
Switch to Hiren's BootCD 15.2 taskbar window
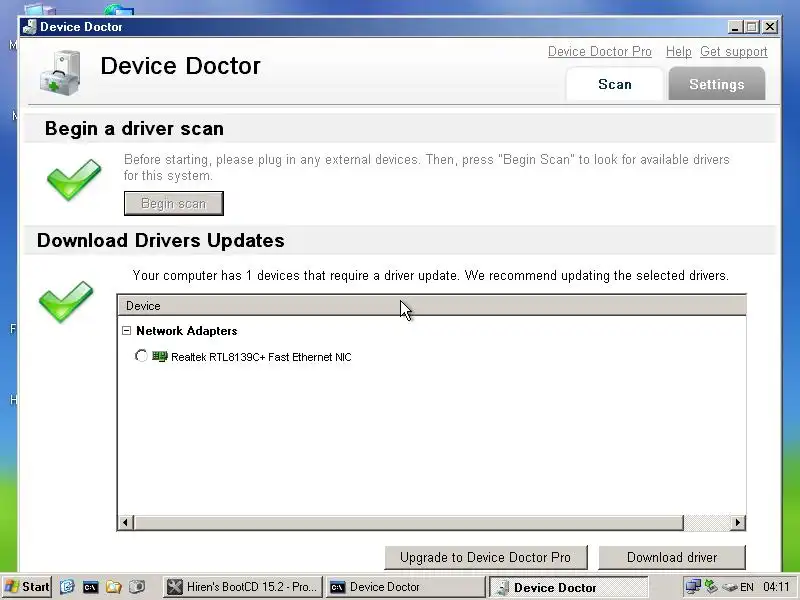[243, 587]
